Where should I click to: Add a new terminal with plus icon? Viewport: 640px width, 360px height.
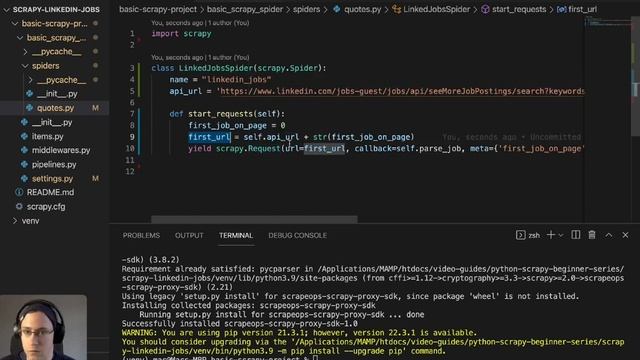(551, 235)
